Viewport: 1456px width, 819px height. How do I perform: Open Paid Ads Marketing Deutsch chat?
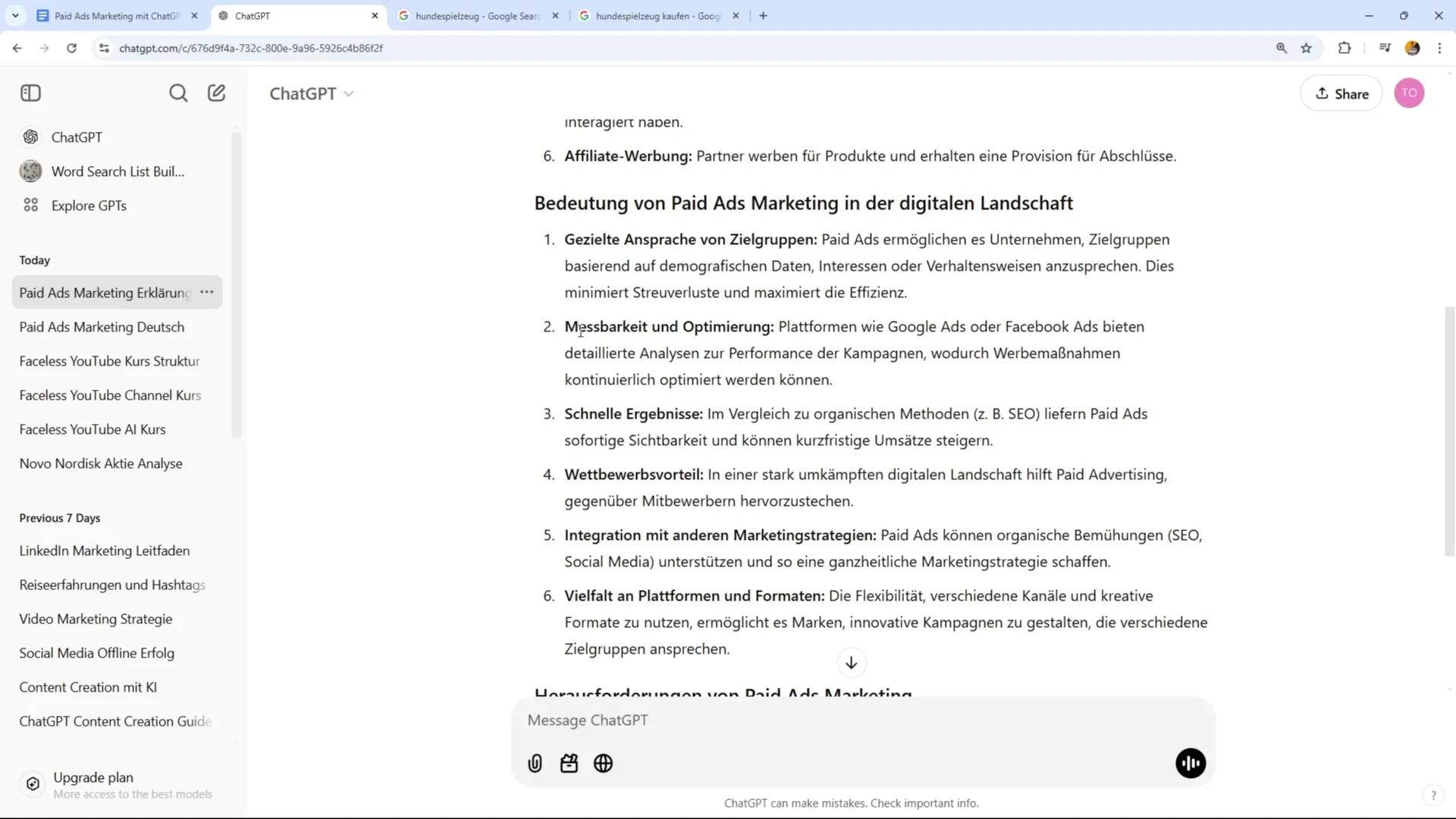point(117,327)
